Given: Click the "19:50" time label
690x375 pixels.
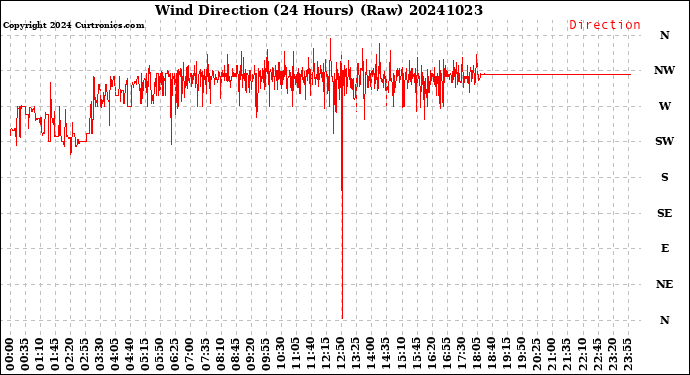Looking at the screenshot, I should tap(521, 354).
